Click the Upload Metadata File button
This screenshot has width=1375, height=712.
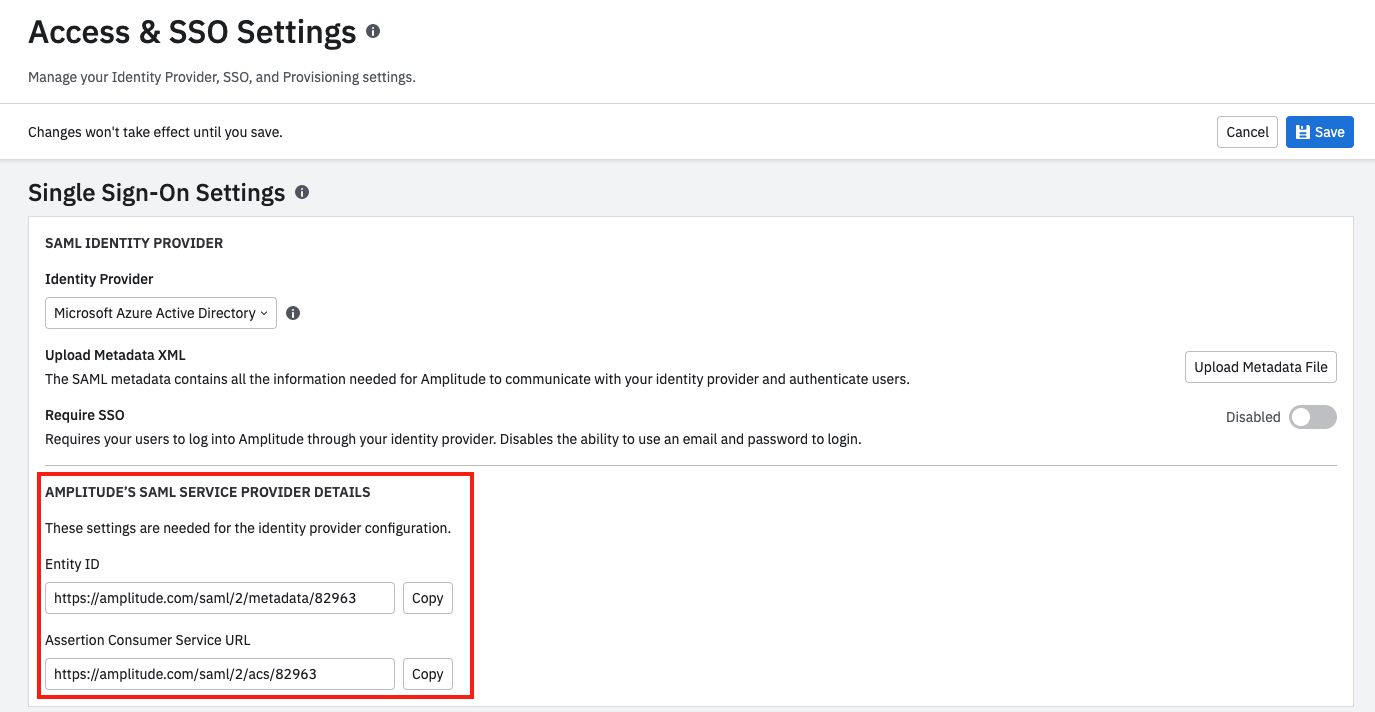point(1260,367)
